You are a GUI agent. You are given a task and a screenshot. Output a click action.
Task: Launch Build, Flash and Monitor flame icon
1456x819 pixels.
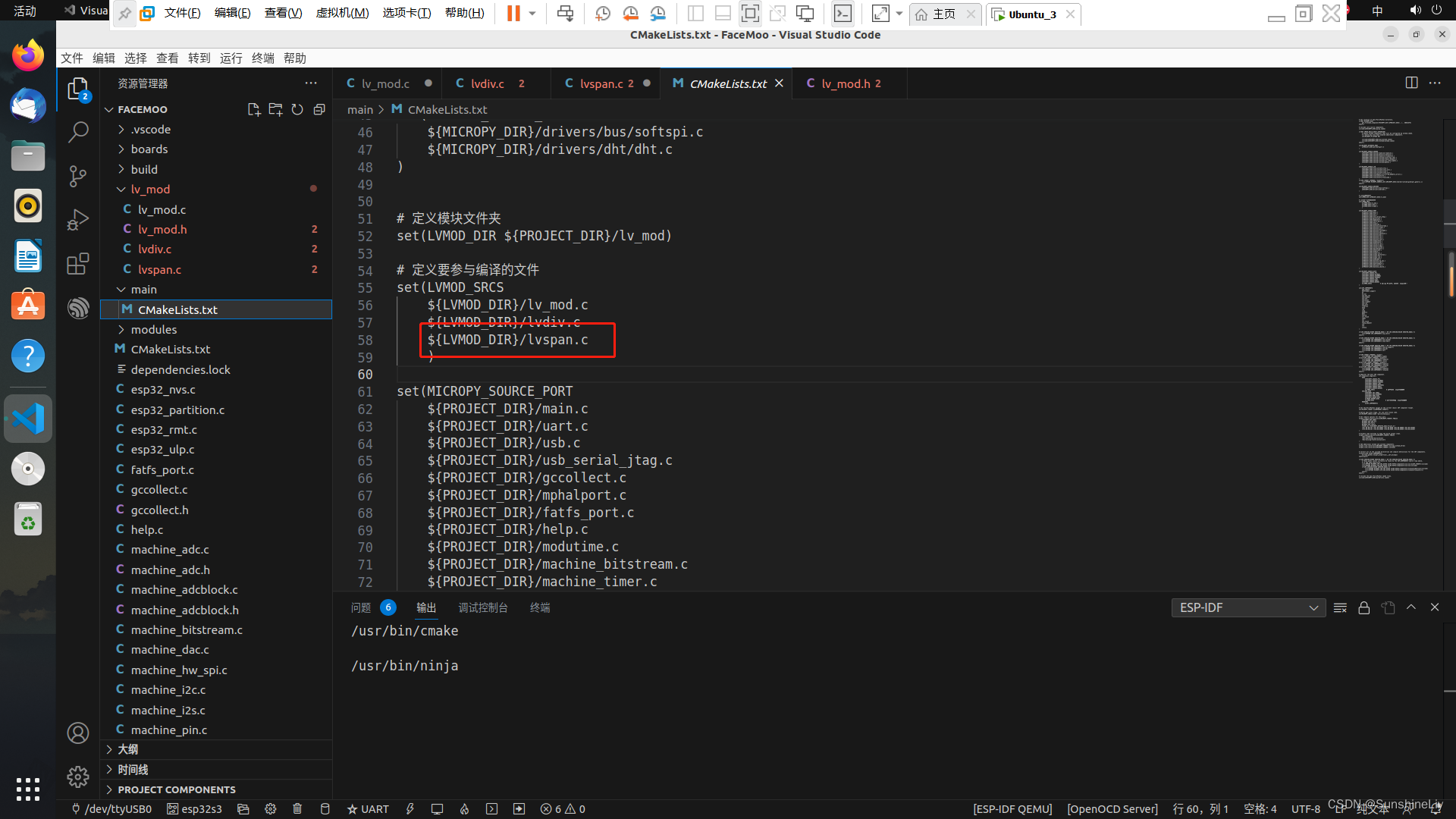point(465,808)
